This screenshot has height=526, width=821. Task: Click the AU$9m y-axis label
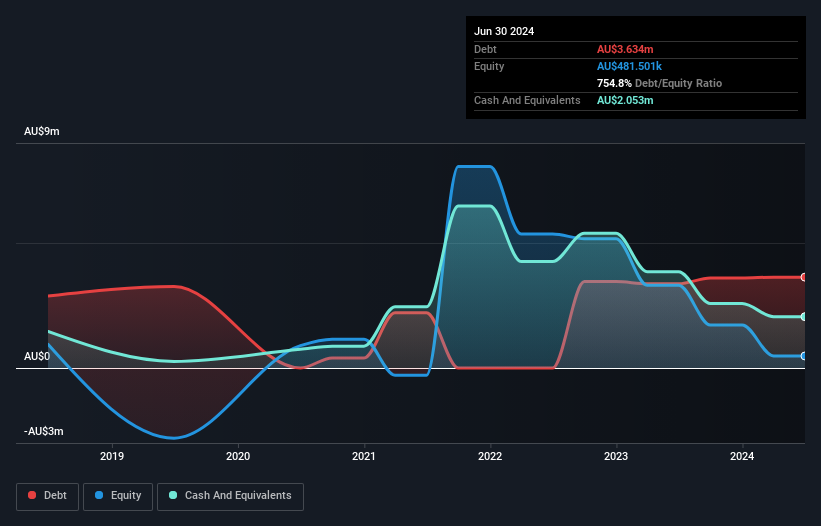(42, 131)
